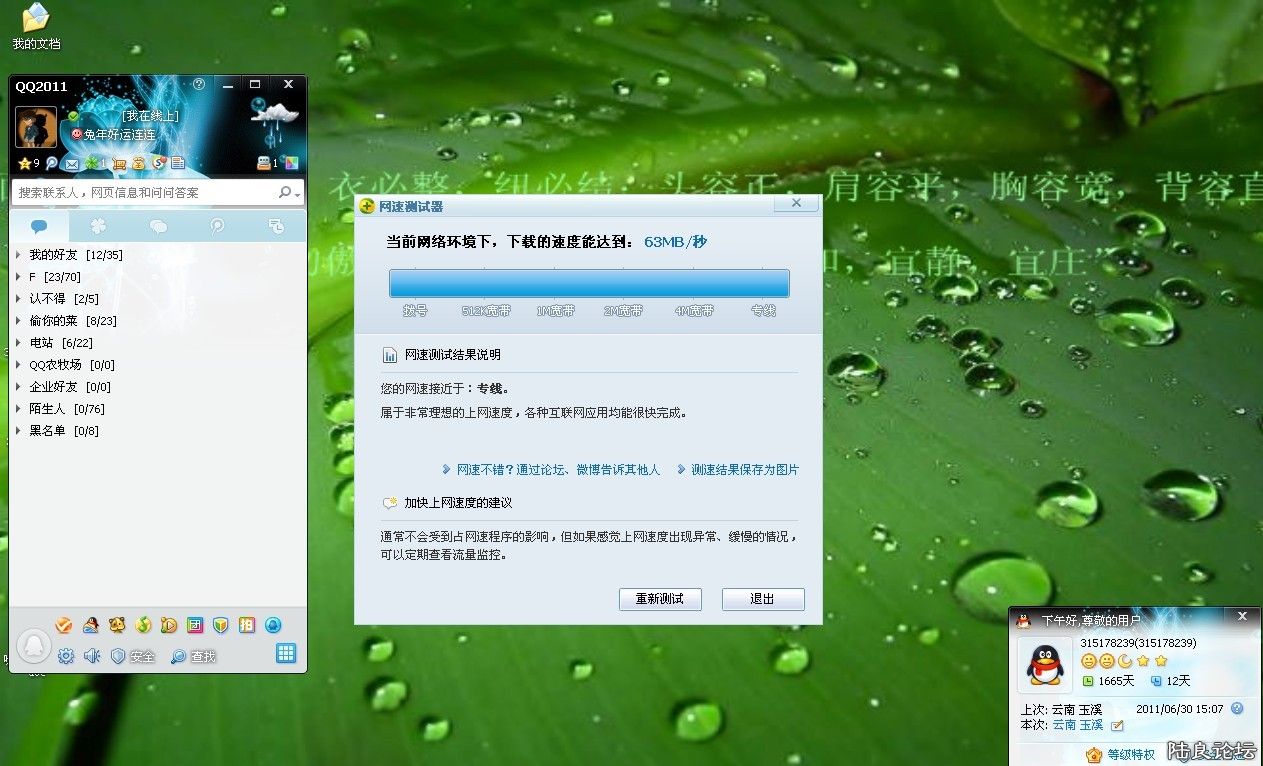Click the QQ main menu penguin button
The image size is (1263, 766).
pos(33,646)
